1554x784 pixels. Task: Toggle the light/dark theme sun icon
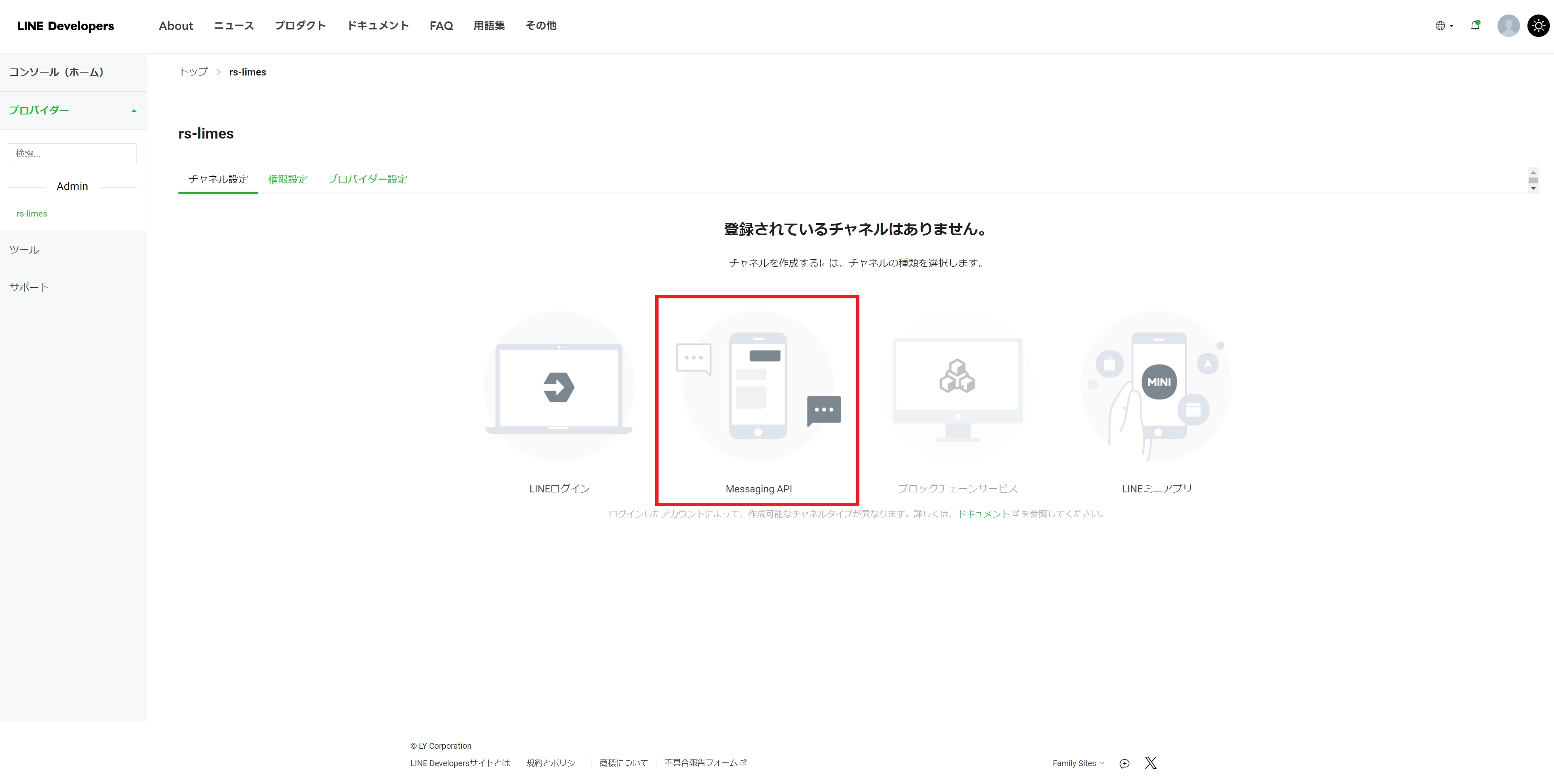1538,26
